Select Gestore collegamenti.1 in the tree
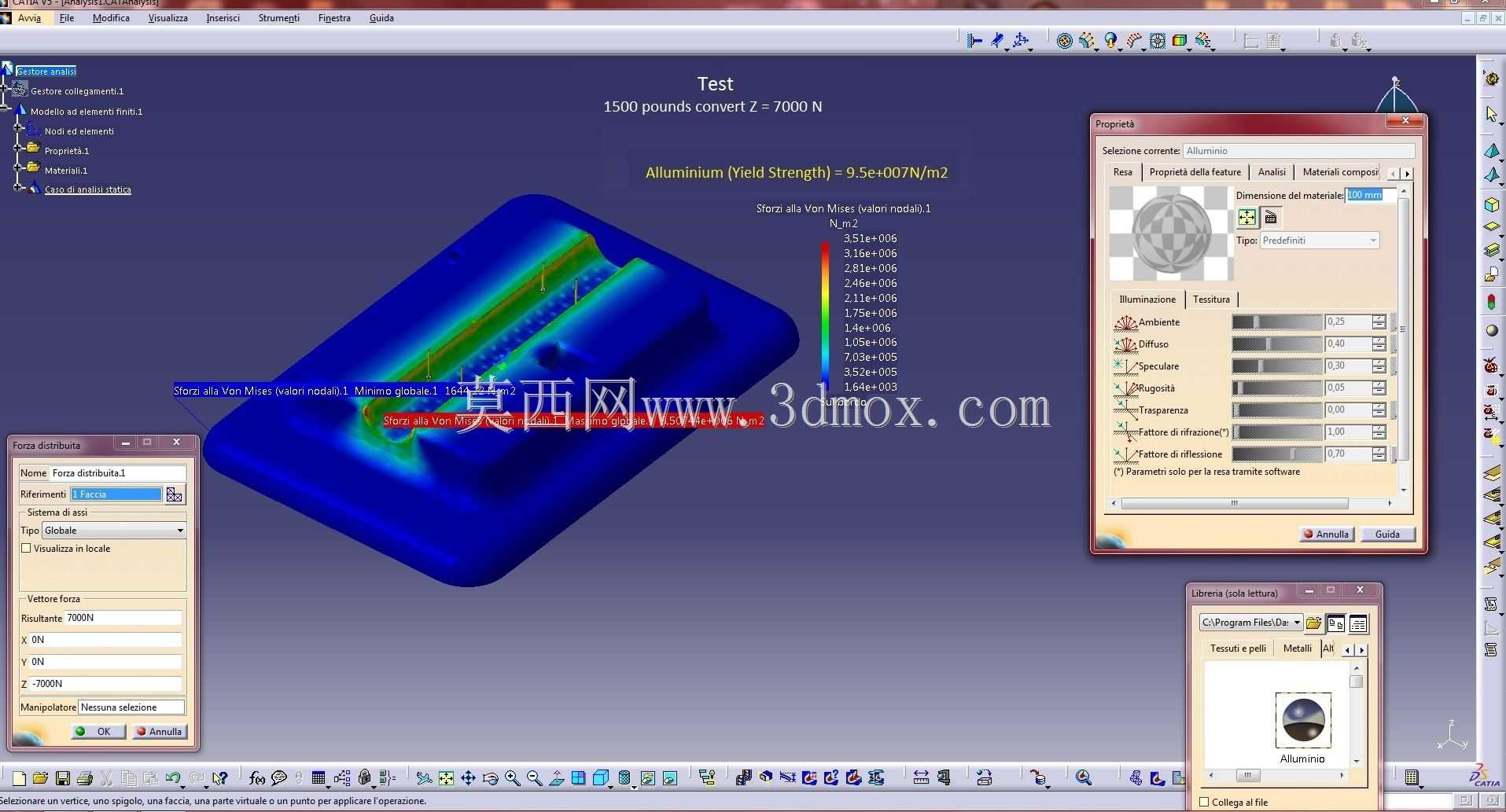Image resolution: width=1506 pixels, height=812 pixels. [x=77, y=91]
